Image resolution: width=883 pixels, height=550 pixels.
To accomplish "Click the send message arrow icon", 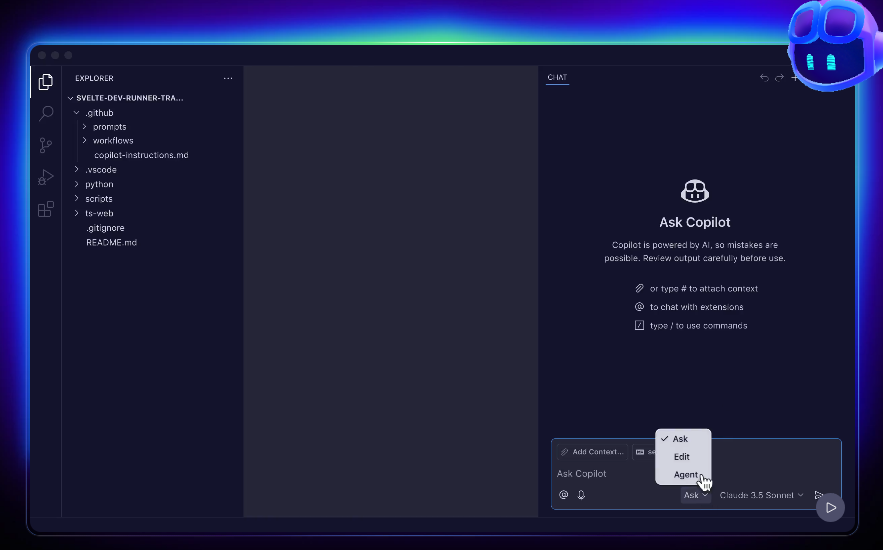I will [818, 495].
